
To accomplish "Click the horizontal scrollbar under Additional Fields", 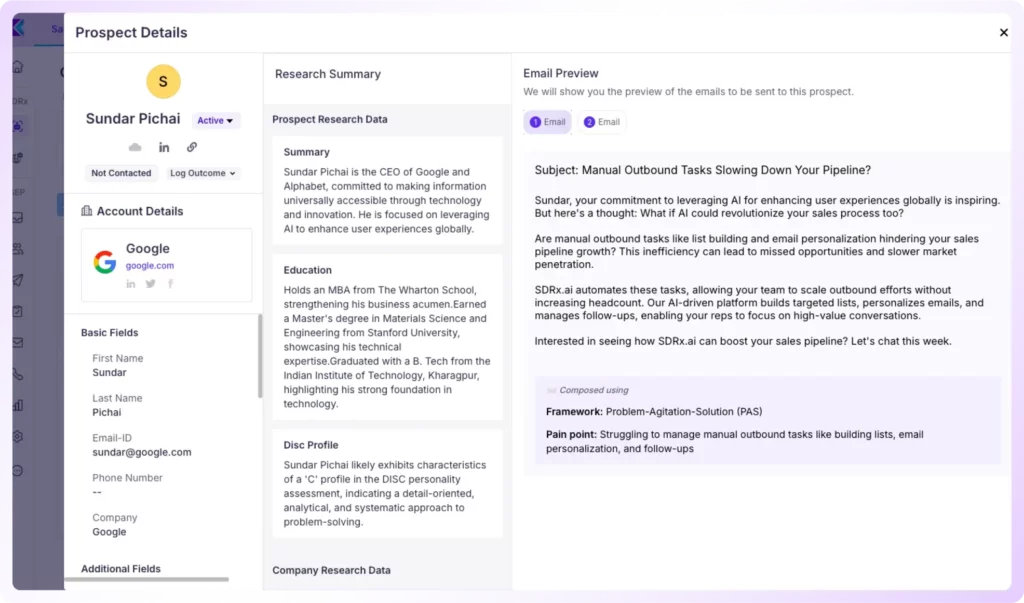I will click(x=147, y=579).
